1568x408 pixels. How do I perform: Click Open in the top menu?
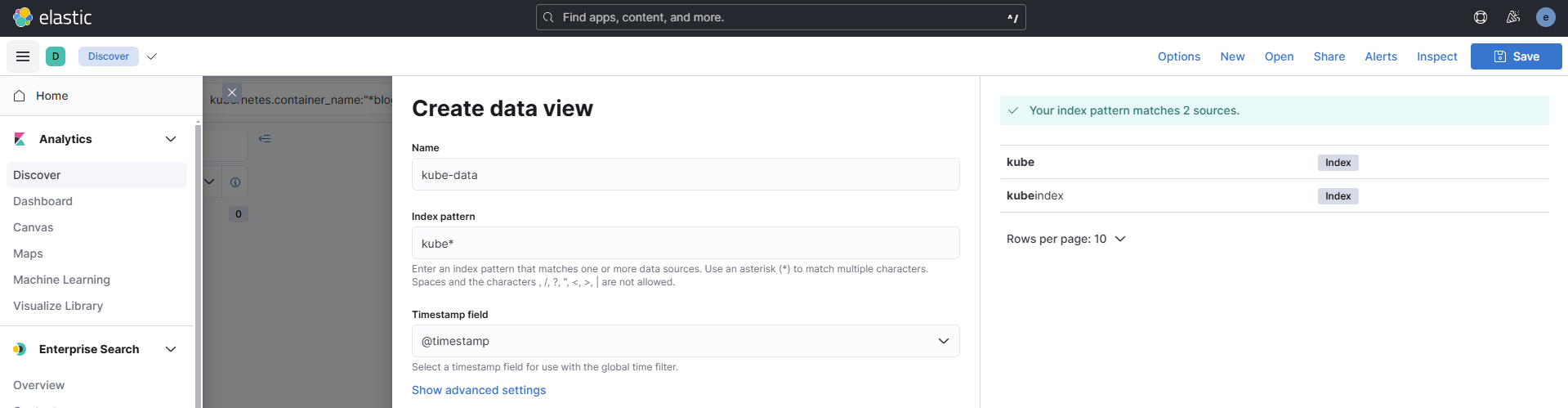(1279, 56)
